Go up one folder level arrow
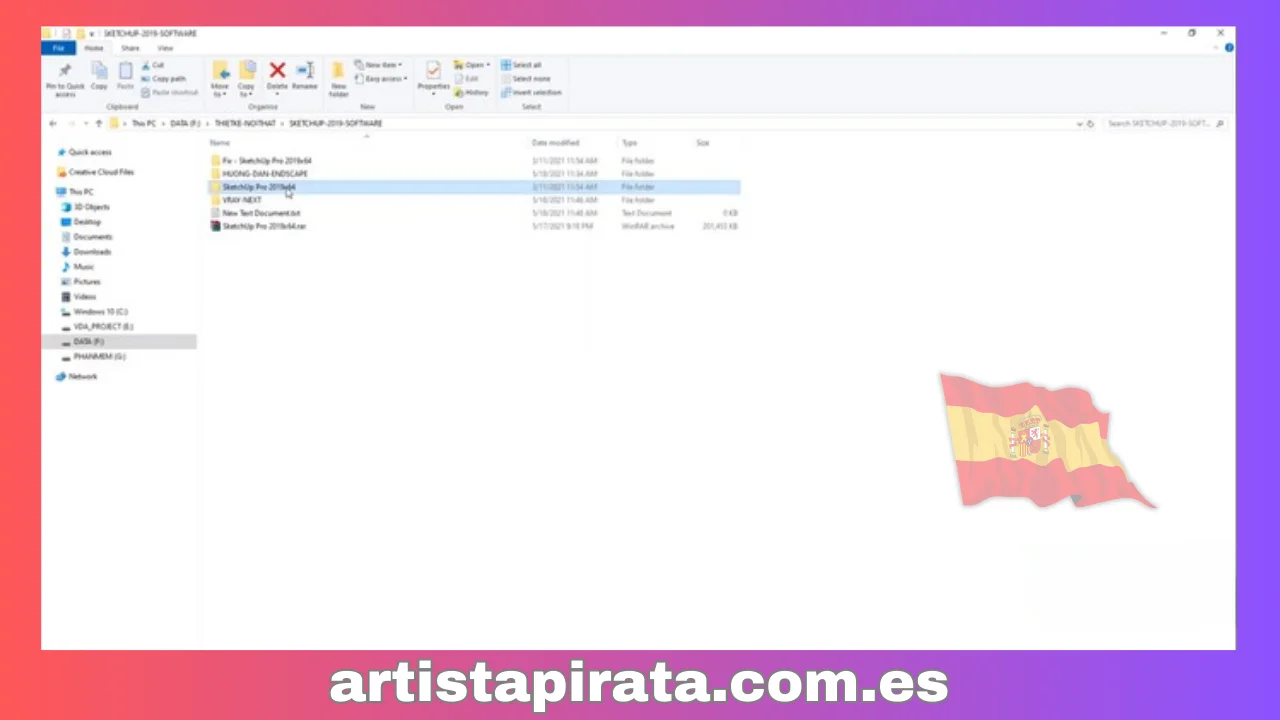1280x720 pixels. 98,123
